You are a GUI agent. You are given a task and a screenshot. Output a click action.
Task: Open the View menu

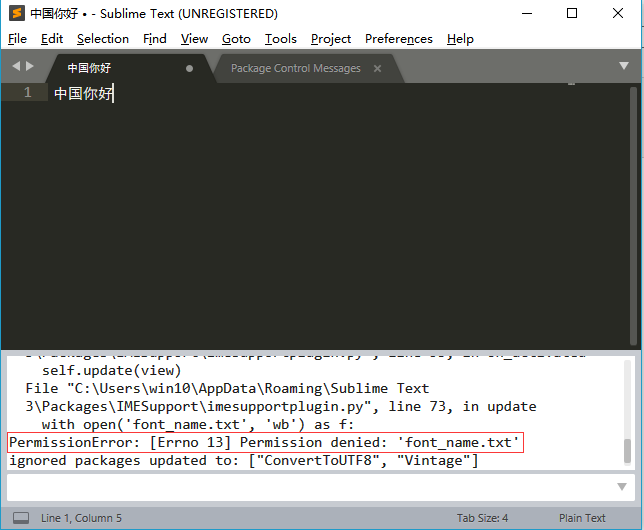tap(194, 39)
